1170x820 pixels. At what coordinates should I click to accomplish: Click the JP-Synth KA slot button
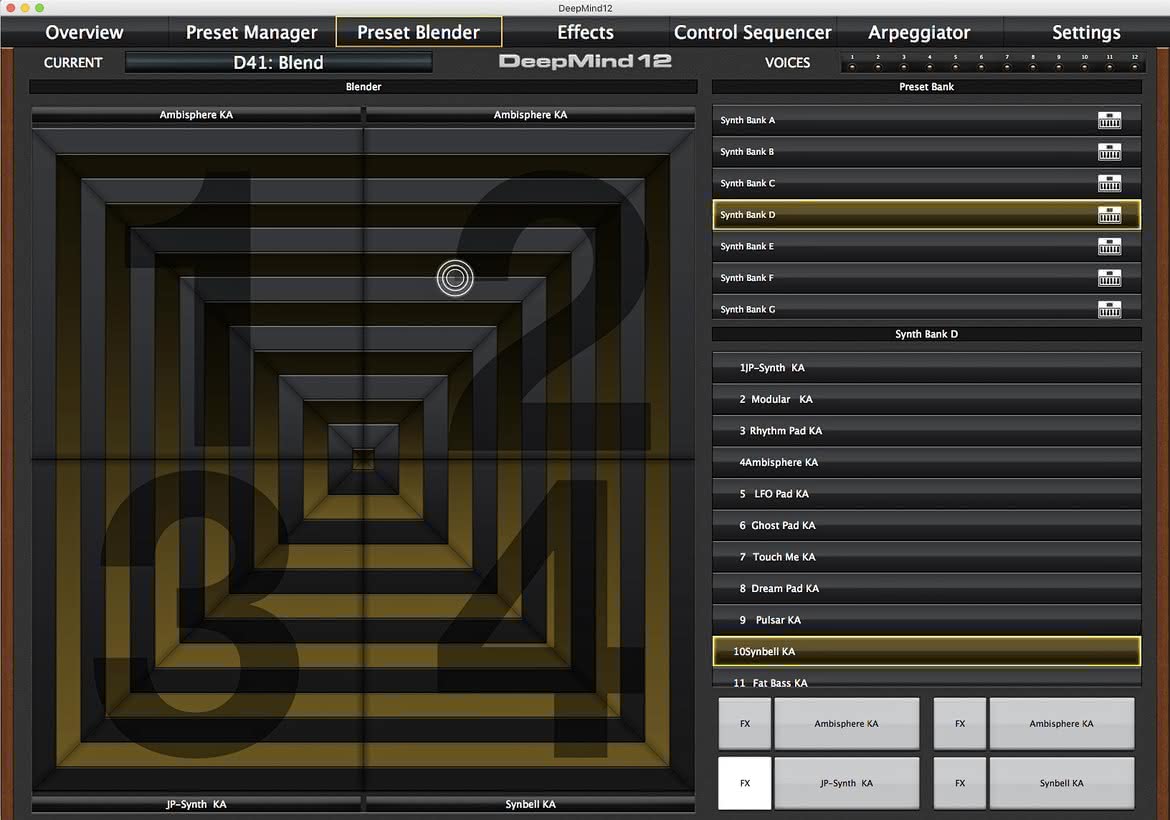point(846,783)
